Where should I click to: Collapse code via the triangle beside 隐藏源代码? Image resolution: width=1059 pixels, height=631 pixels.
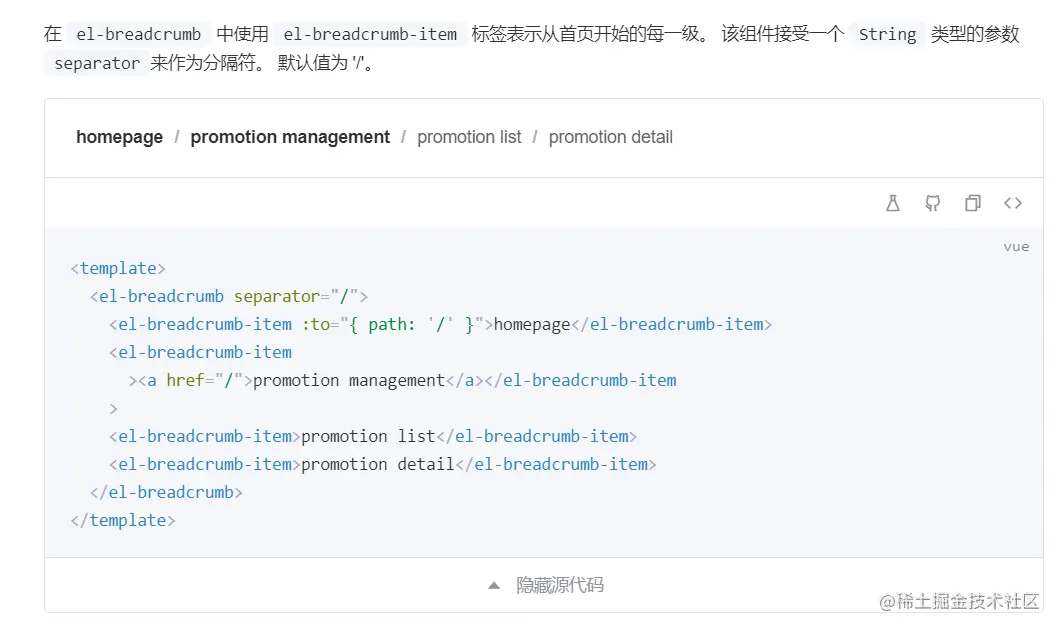tap(493, 585)
